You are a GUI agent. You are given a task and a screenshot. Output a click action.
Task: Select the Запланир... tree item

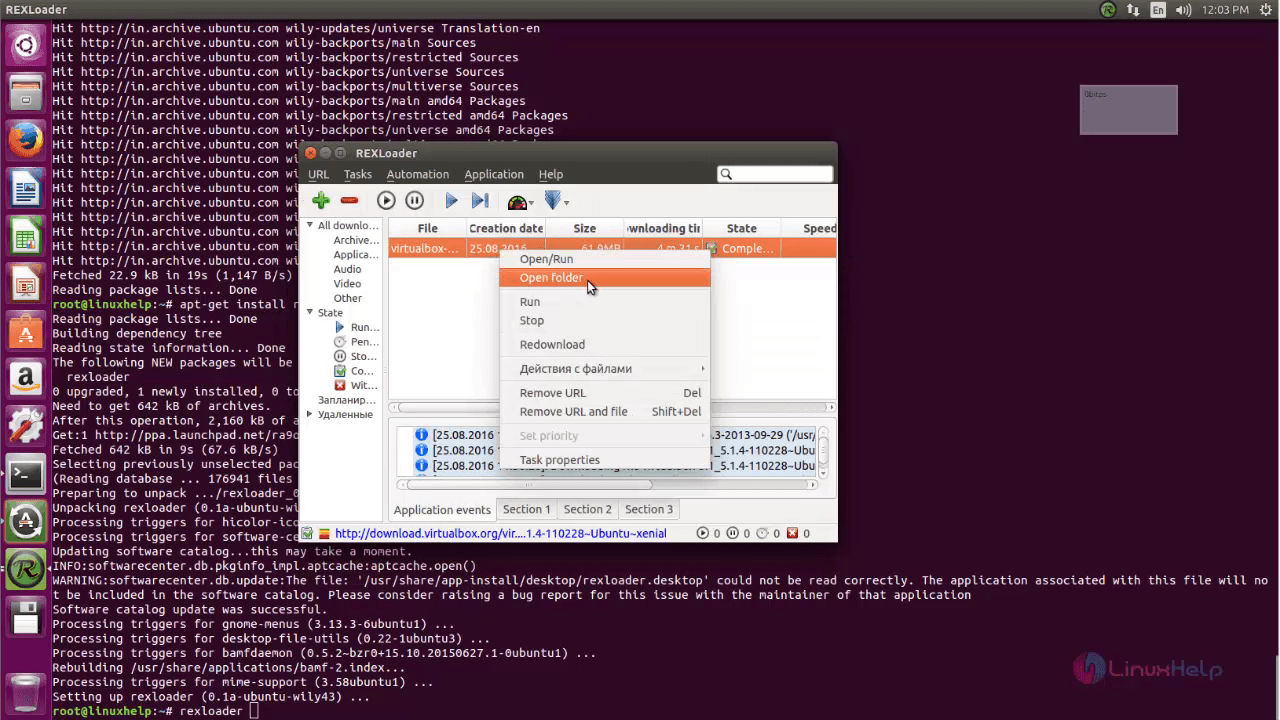pyautogui.click(x=346, y=400)
